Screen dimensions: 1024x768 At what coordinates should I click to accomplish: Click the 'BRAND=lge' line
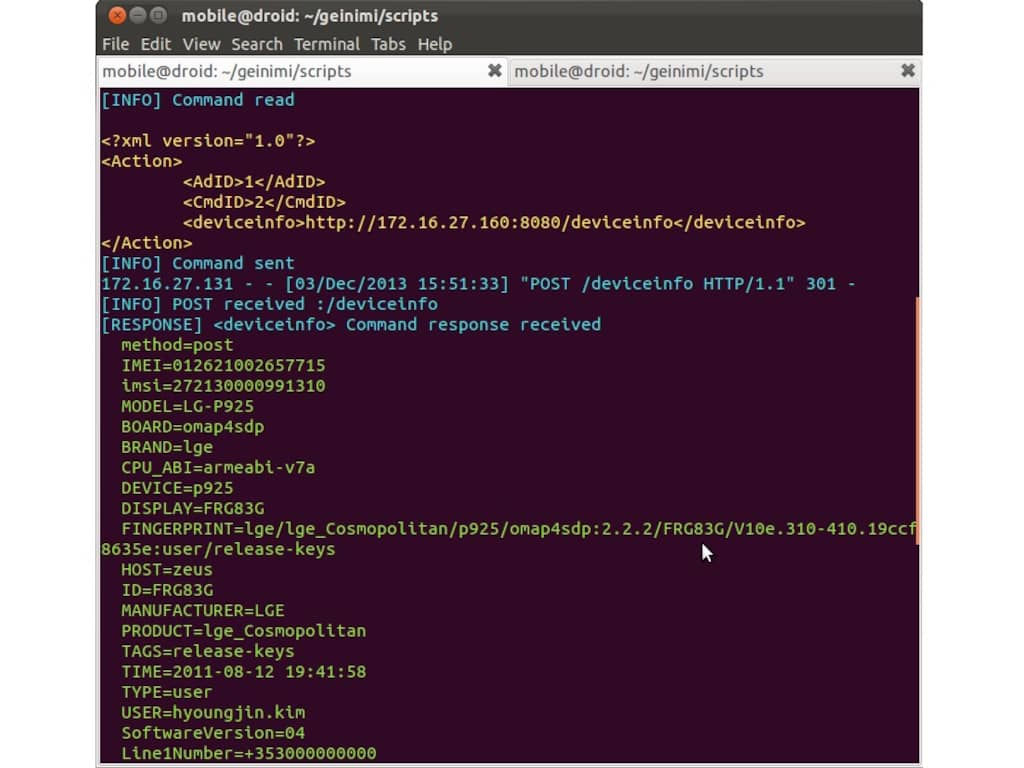point(167,447)
